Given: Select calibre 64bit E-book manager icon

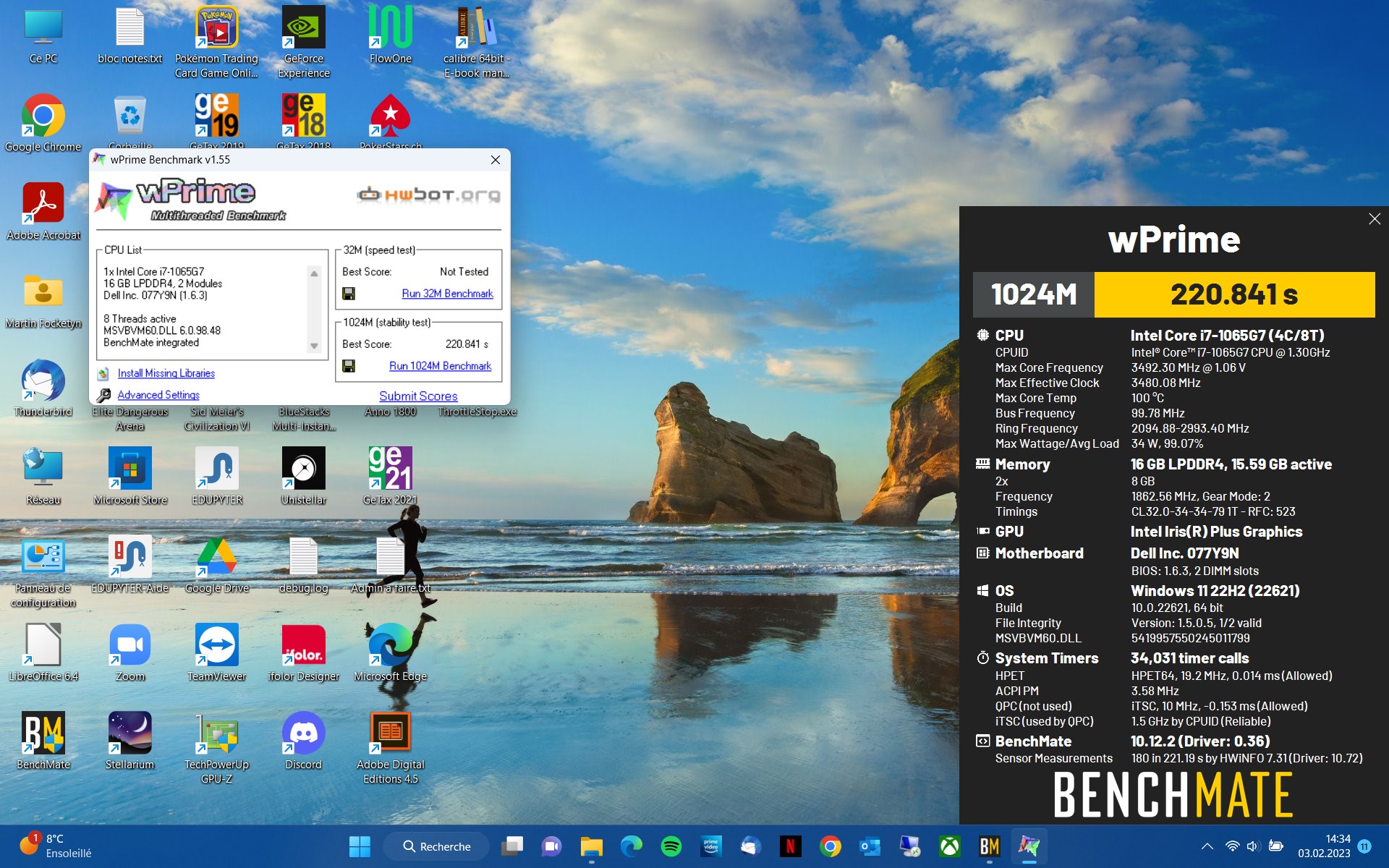Looking at the screenshot, I should coord(477,42).
